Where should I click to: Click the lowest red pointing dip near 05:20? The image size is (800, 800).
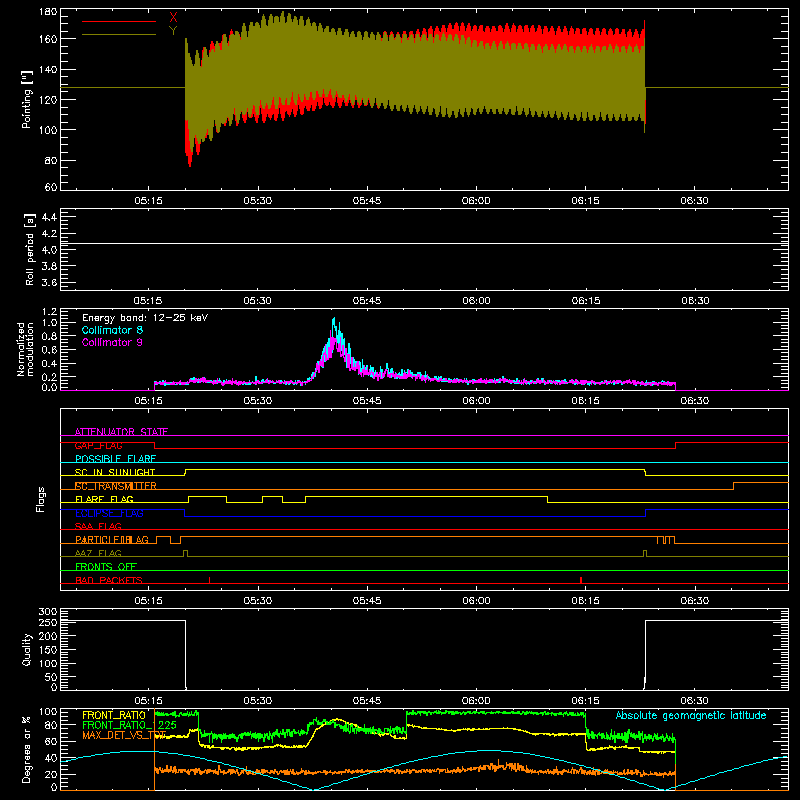pyautogui.click(x=190, y=163)
